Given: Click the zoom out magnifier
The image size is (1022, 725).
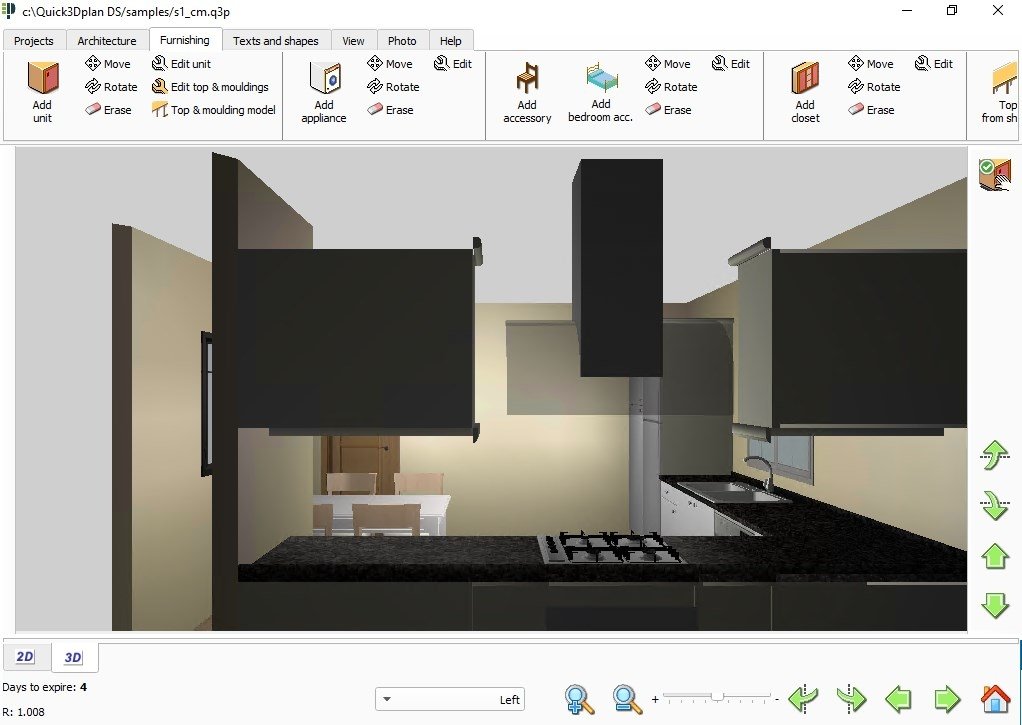Looking at the screenshot, I should coord(628,699).
